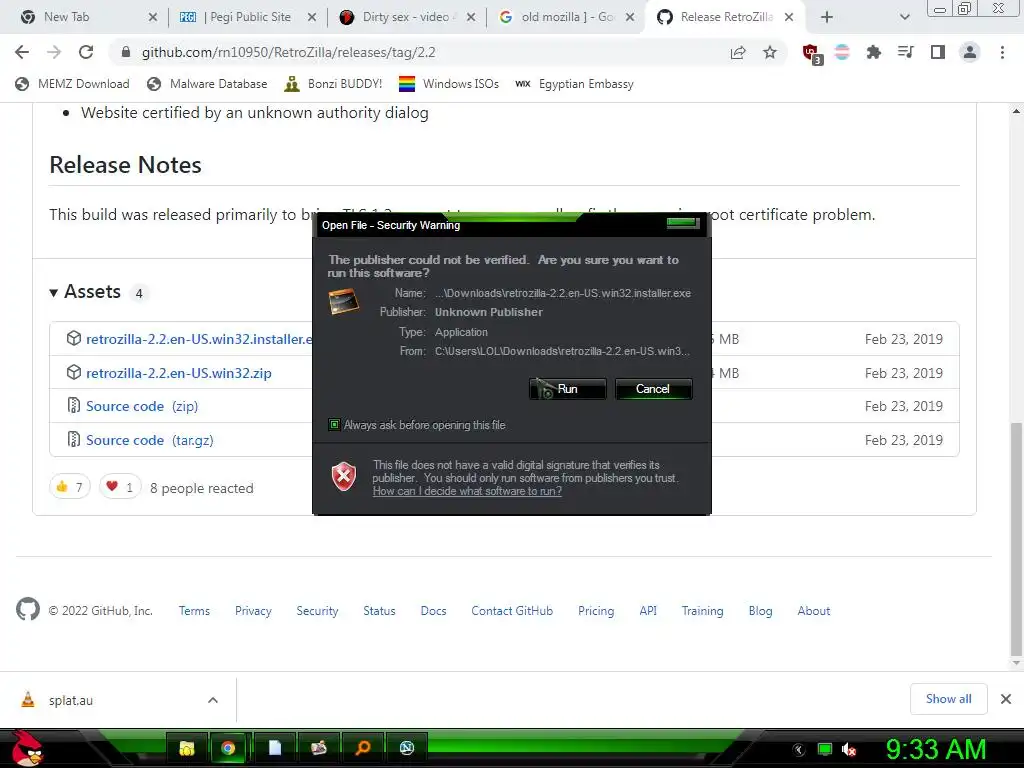Download retrozilla-2.2.en-US.win32.zip asset
The height and width of the screenshot is (768, 1024).
[179, 373]
